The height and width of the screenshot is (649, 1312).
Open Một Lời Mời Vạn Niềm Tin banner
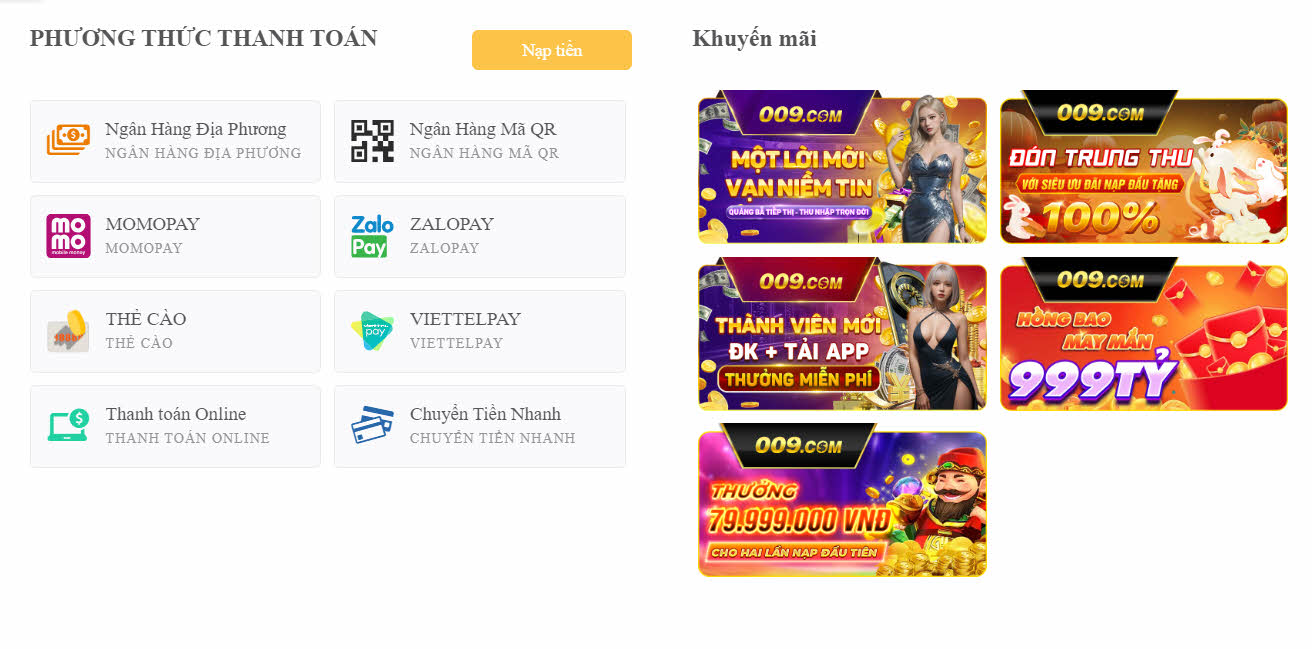(x=842, y=167)
